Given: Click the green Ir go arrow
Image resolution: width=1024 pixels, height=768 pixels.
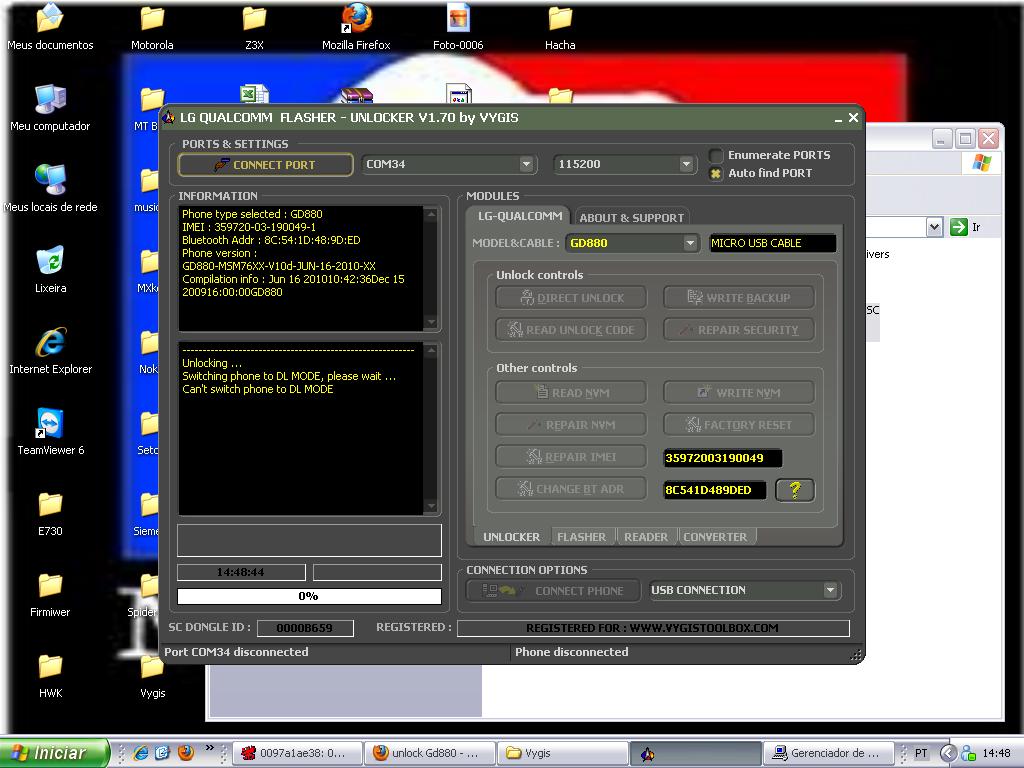Looking at the screenshot, I should click(958, 227).
